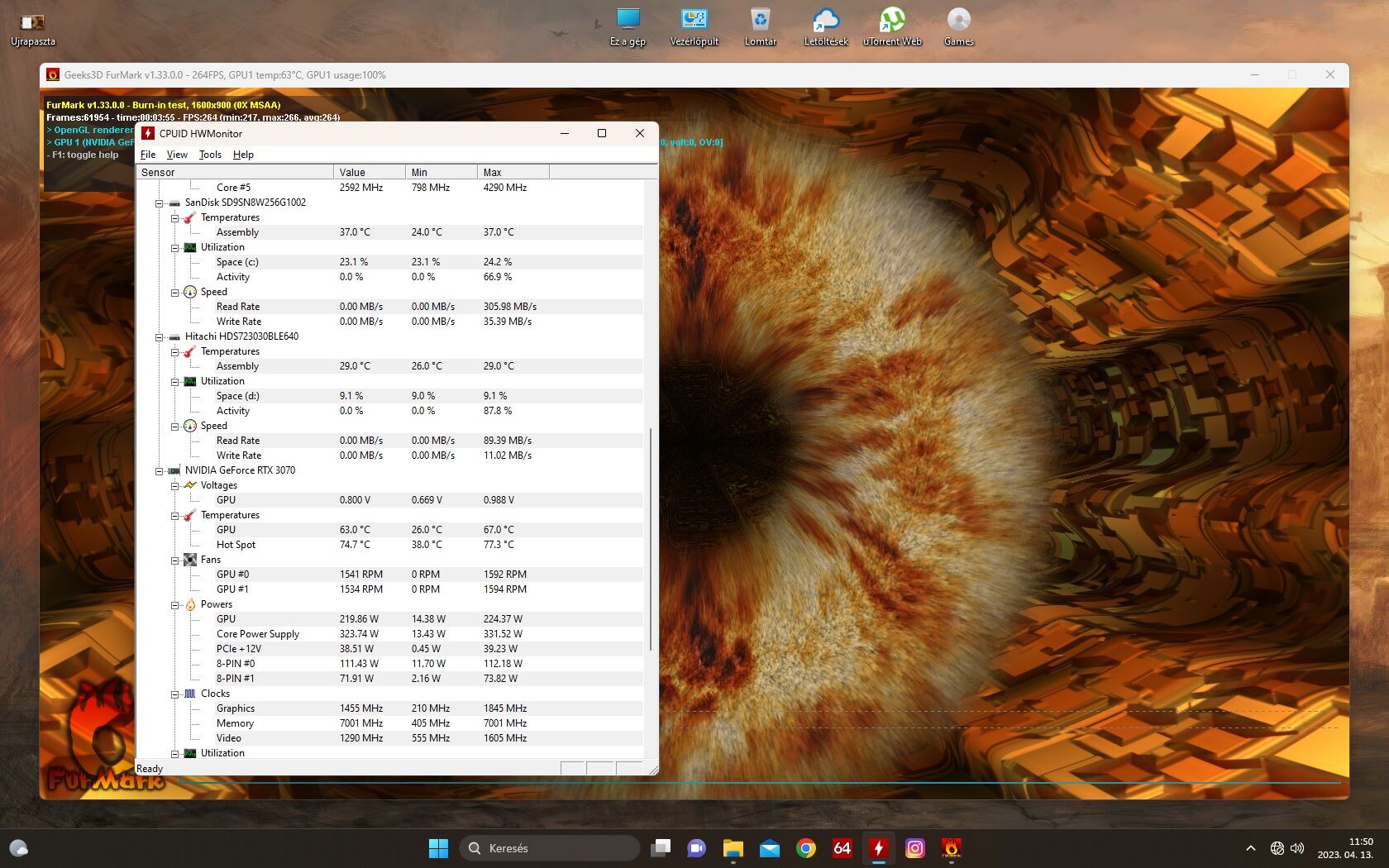The height and width of the screenshot is (868, 1389).
Task: Open the taskbar clock and date
Action: [1344, 848]
